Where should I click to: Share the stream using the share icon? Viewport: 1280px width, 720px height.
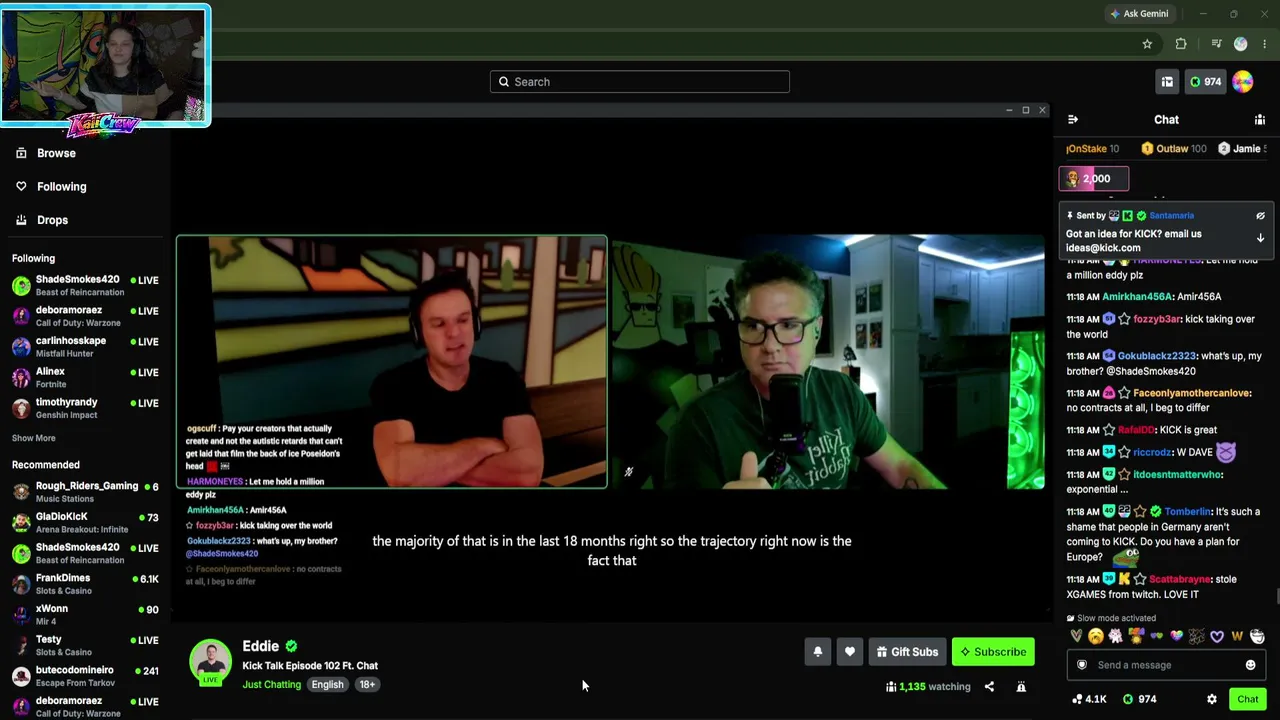[989, 687]
